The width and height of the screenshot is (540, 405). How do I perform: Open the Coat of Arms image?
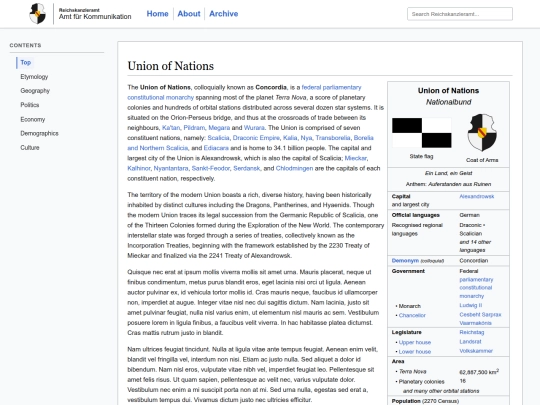pos(482,133)
